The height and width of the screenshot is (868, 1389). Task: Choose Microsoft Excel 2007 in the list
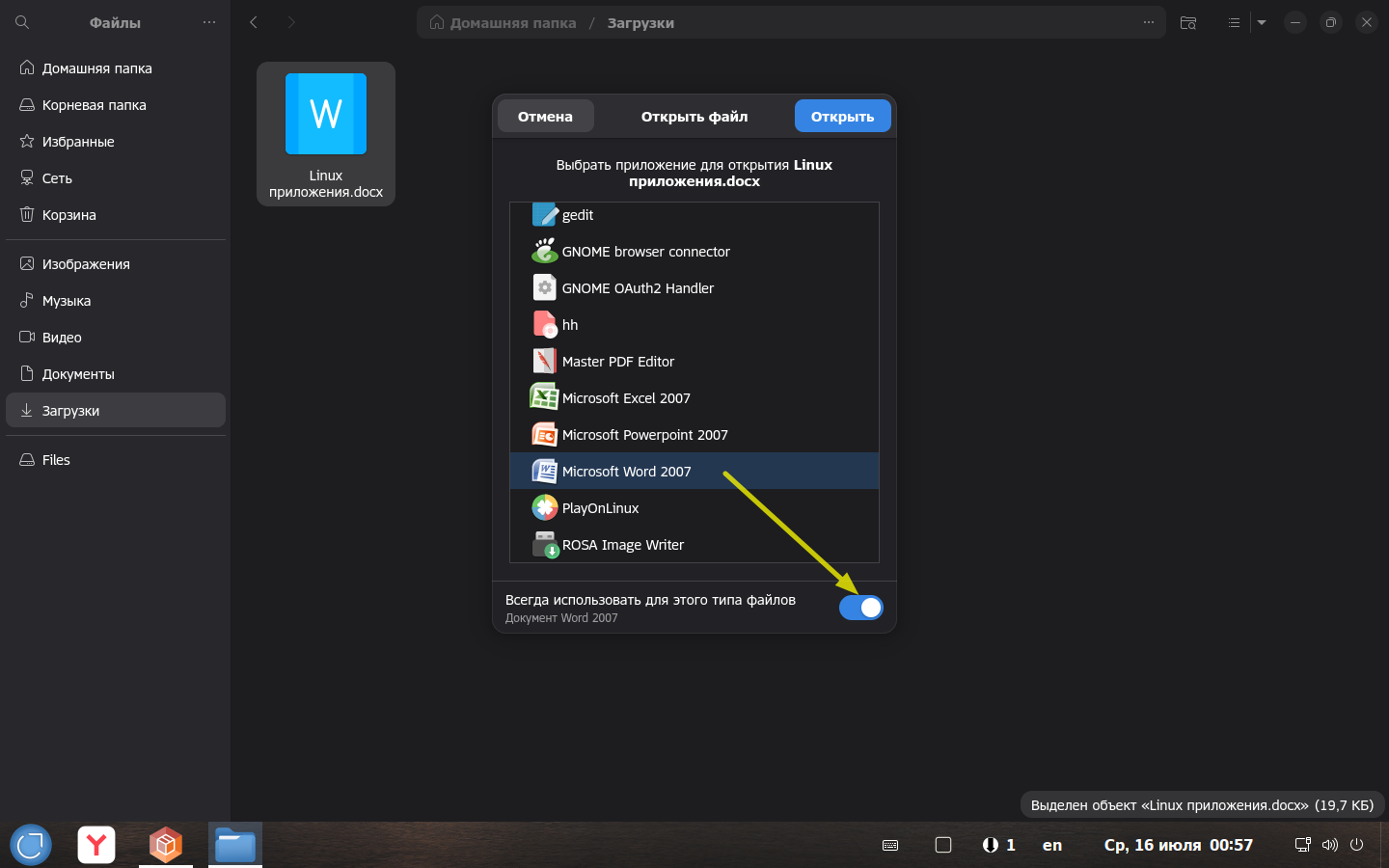(694, 398)
